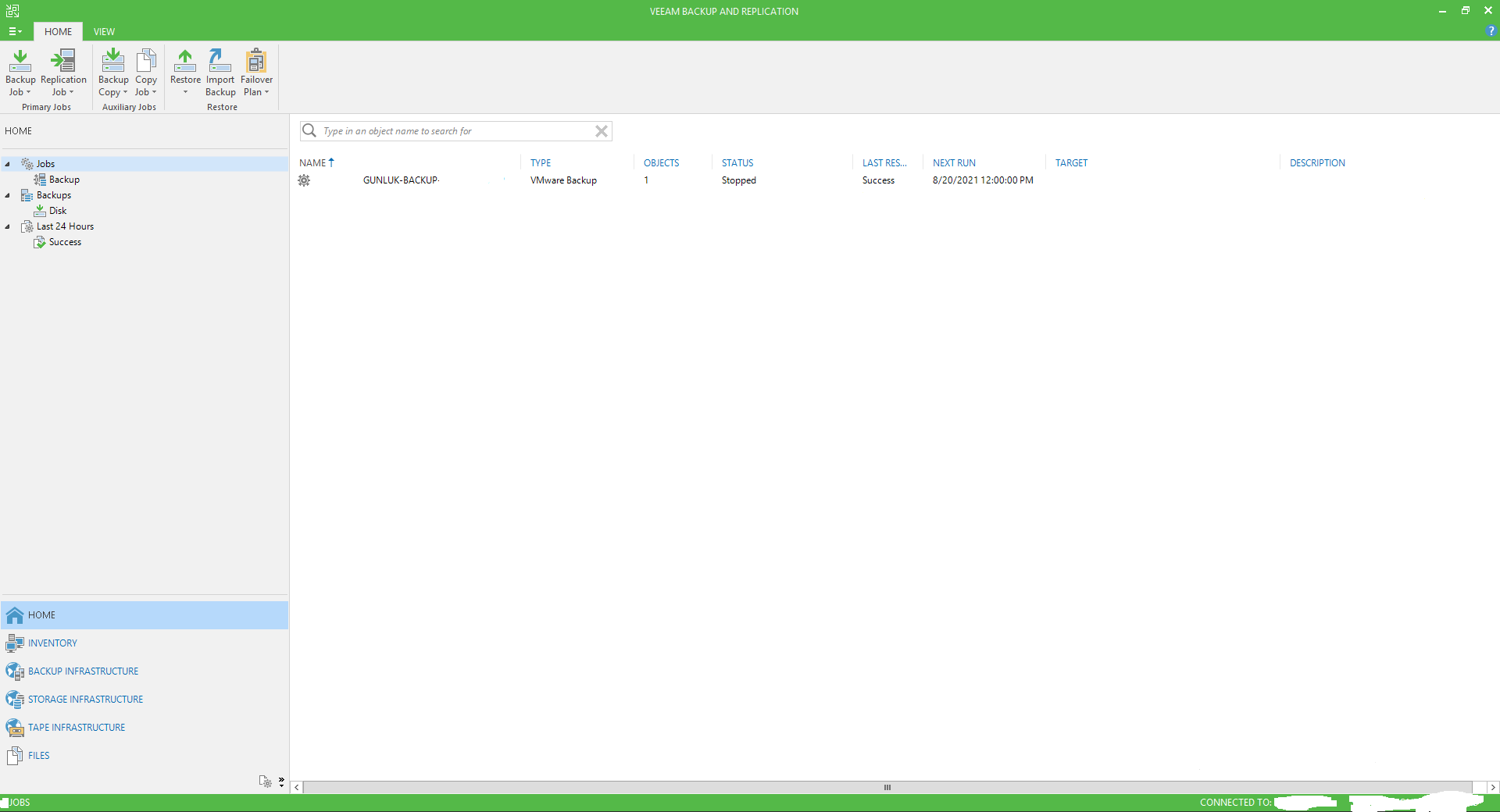Open the main application menu button
The image size is (1500, 812).
click(15, 32)
